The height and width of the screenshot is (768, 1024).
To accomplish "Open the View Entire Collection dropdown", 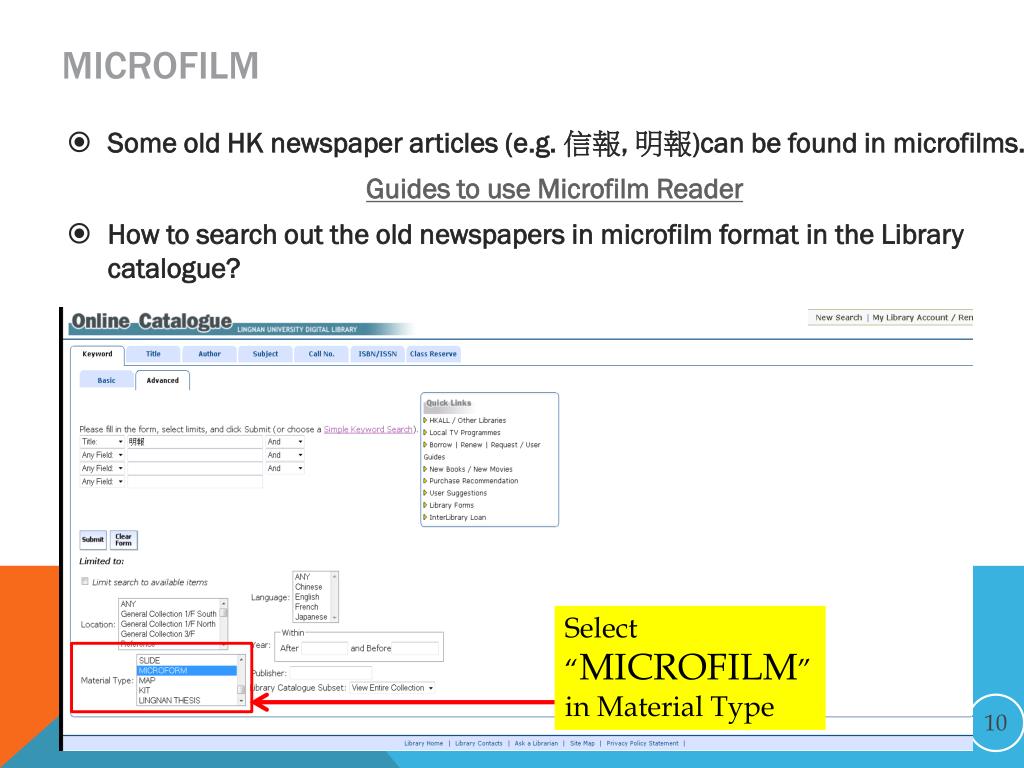I will pyautogui.click(x=392, y=688).
